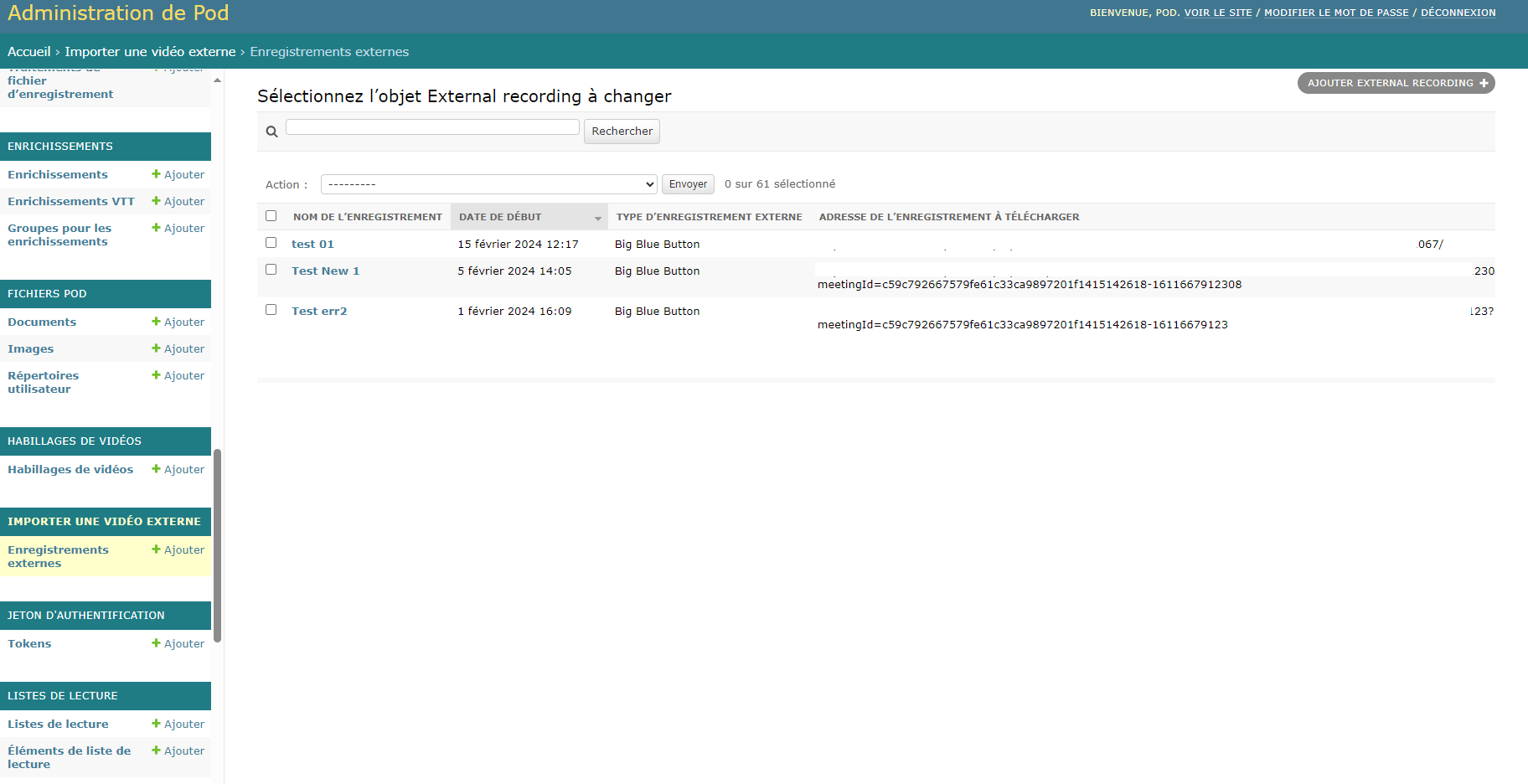Viewport: 1528px width, 784px height.
Task: Click the plus icon next to Enrichissements
Action: click(156, 174)
